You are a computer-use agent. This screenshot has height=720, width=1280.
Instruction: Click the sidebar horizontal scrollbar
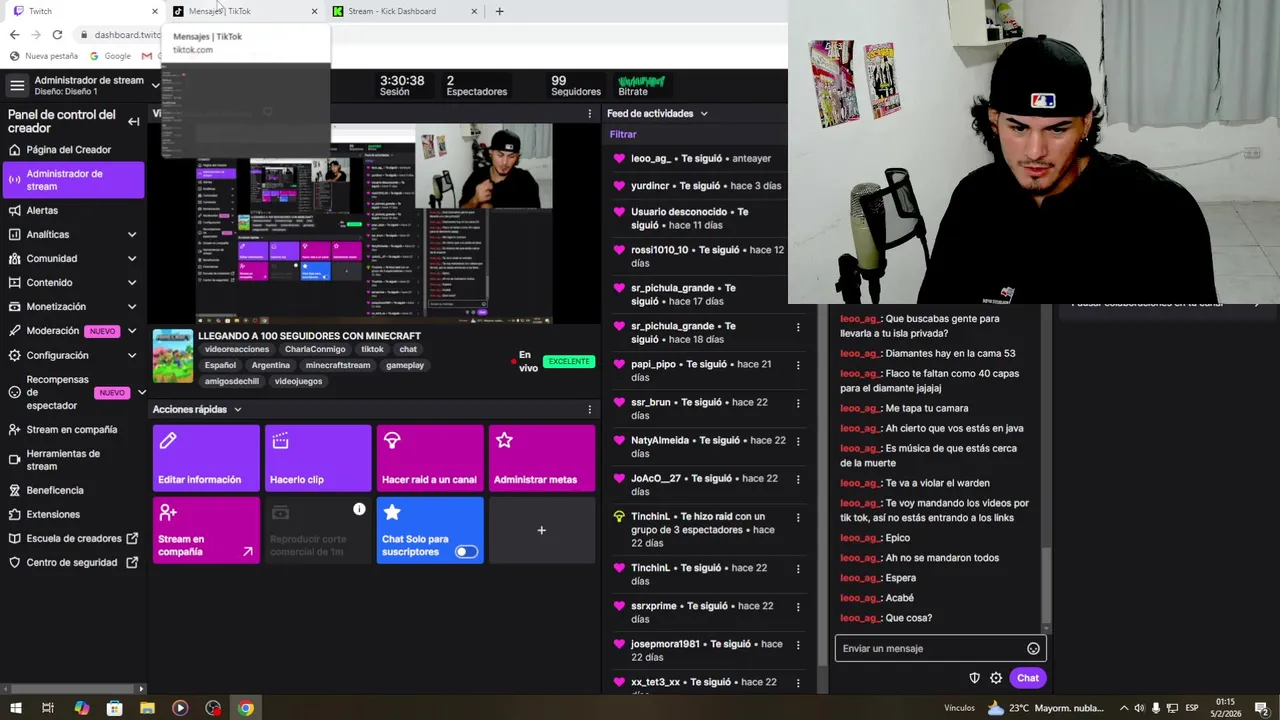coord(72,689)
